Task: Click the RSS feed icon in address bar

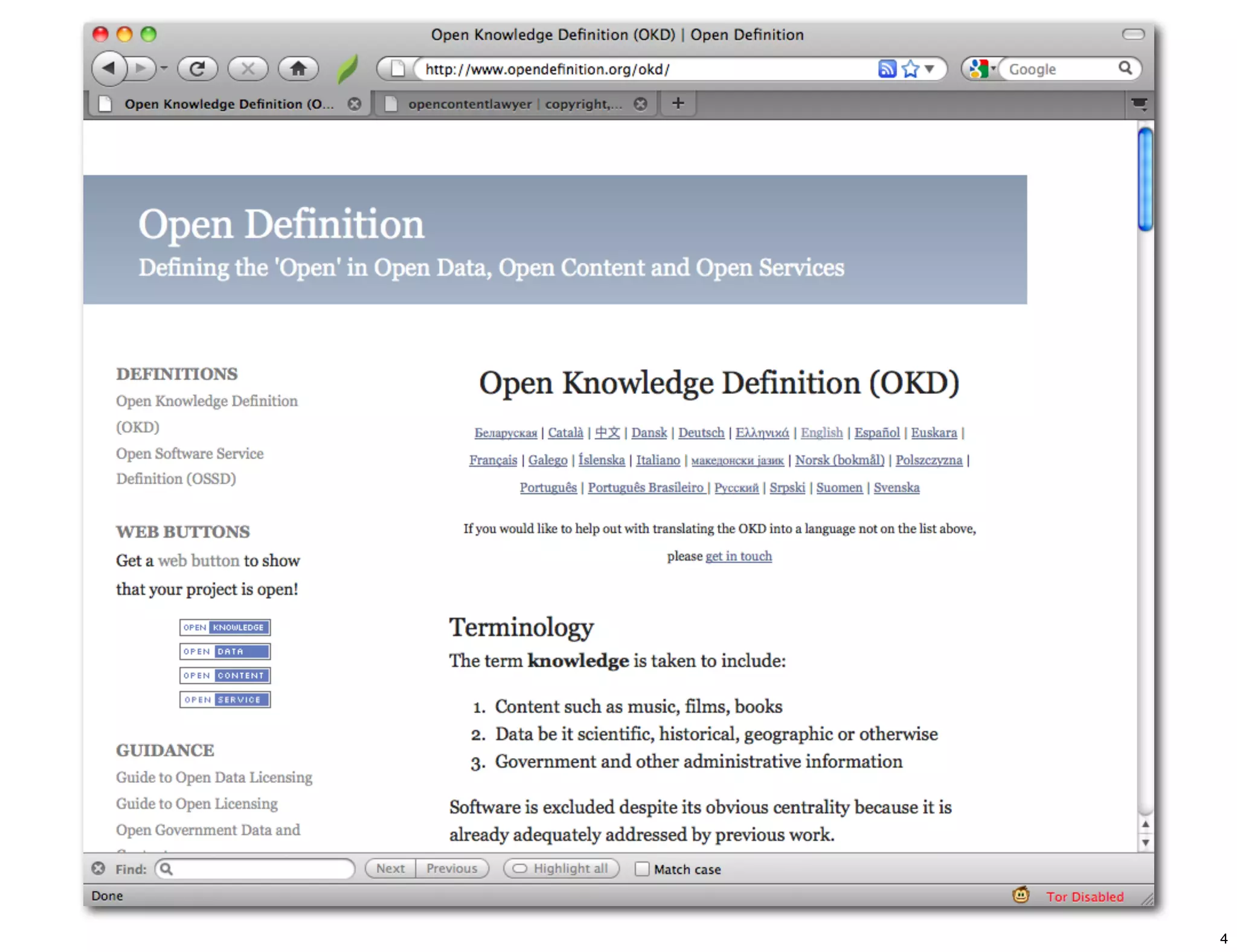Action: pyautogui.click(x=886, y=69)
